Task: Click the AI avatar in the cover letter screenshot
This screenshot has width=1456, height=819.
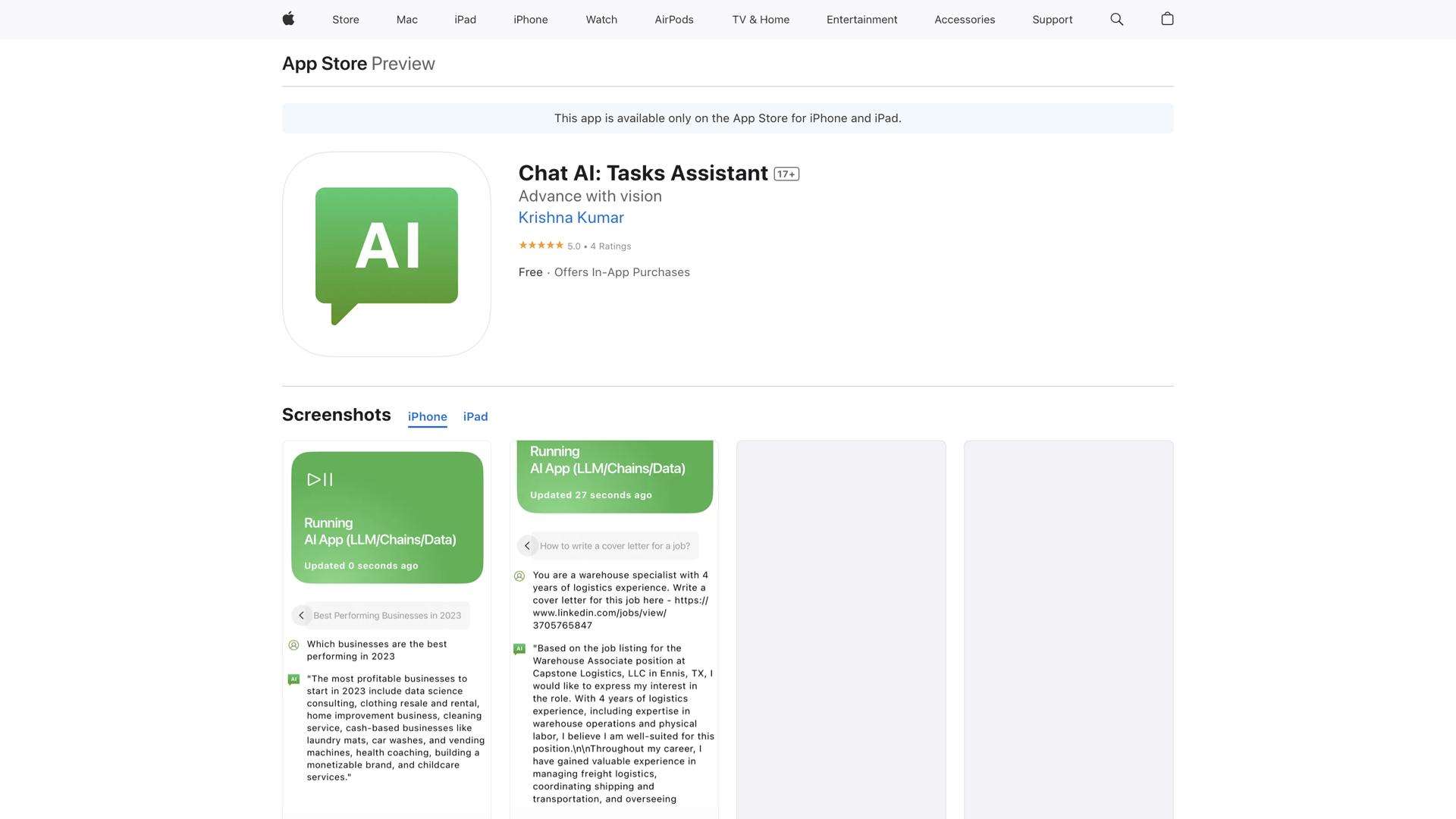Action: point(519,648)
